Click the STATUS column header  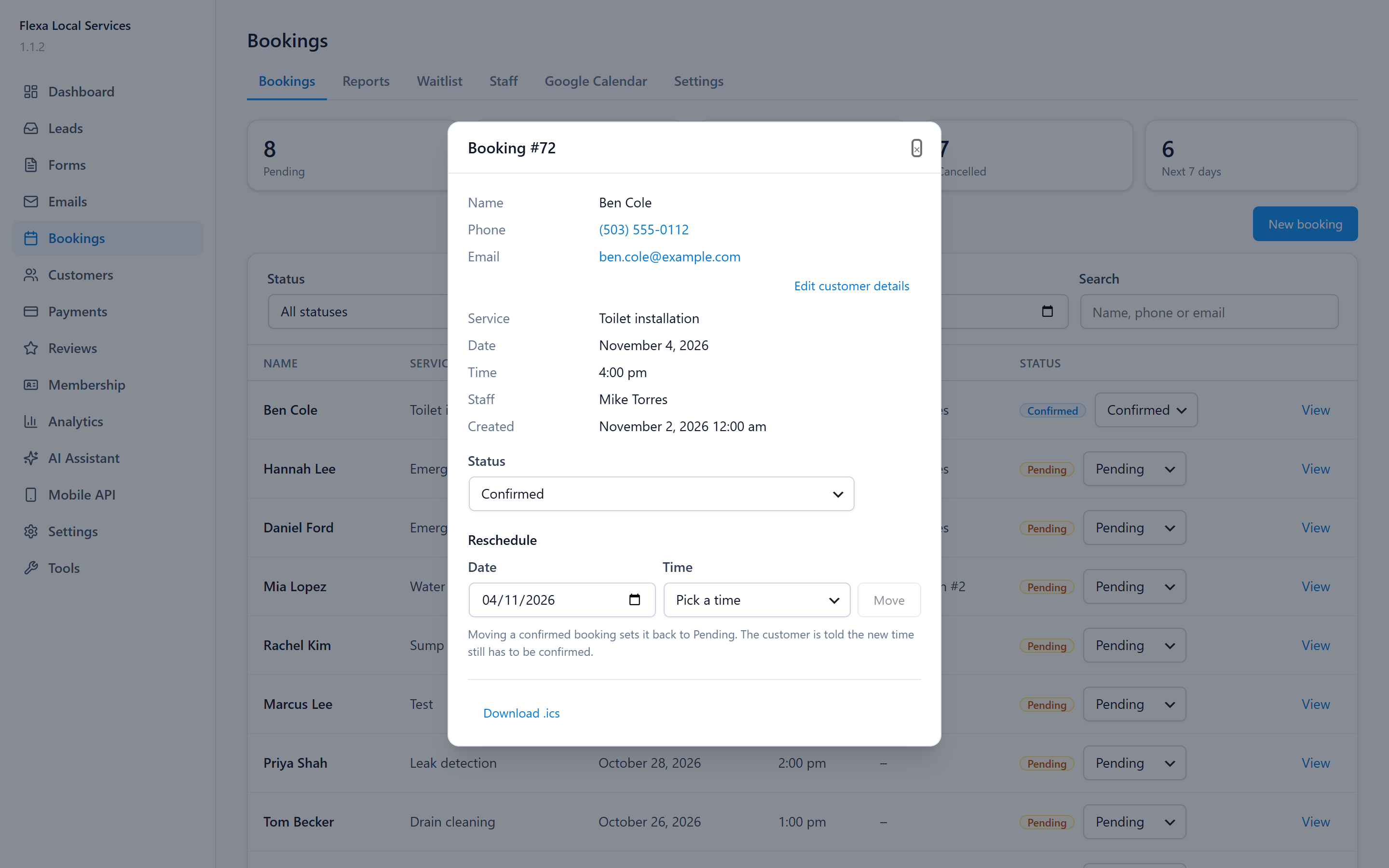coord(1039,364)
